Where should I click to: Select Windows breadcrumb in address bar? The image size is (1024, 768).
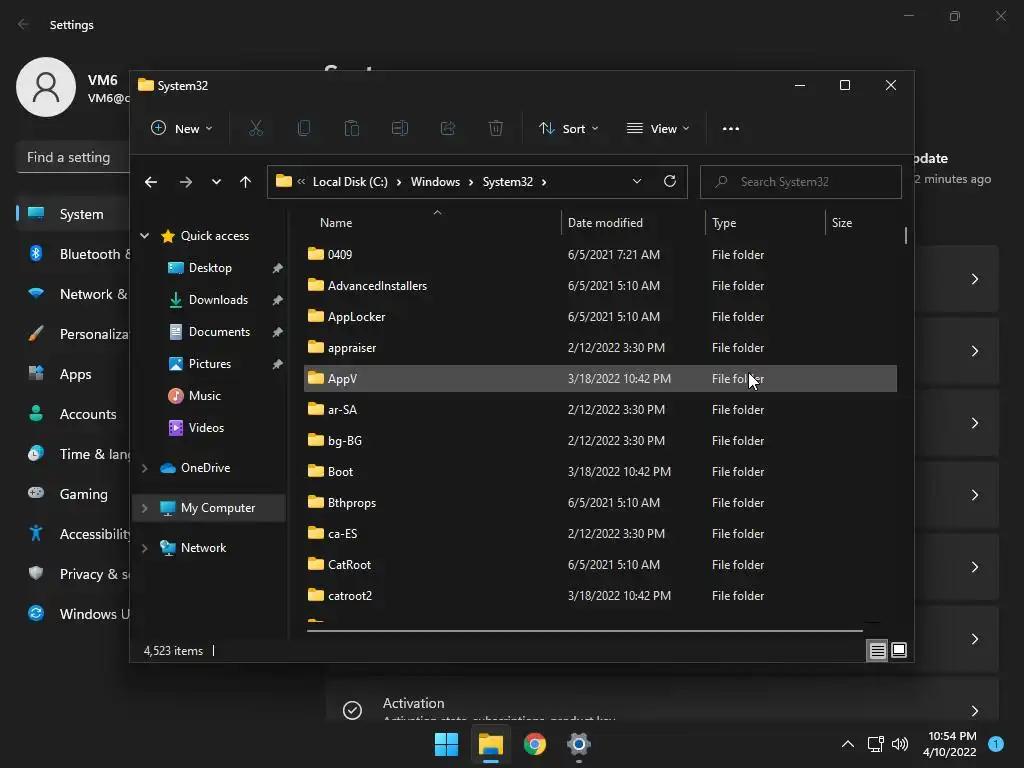click(435, 182)
